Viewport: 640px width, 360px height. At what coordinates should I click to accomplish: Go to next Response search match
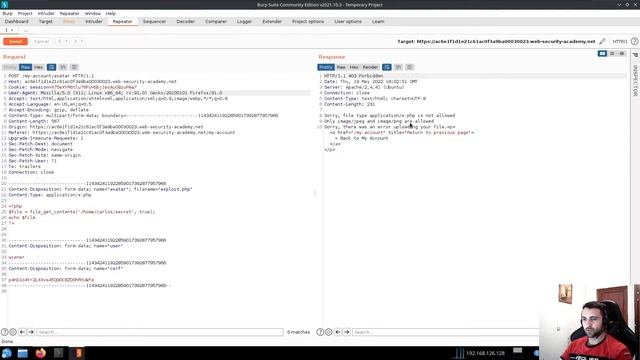(x=347, y=332)
